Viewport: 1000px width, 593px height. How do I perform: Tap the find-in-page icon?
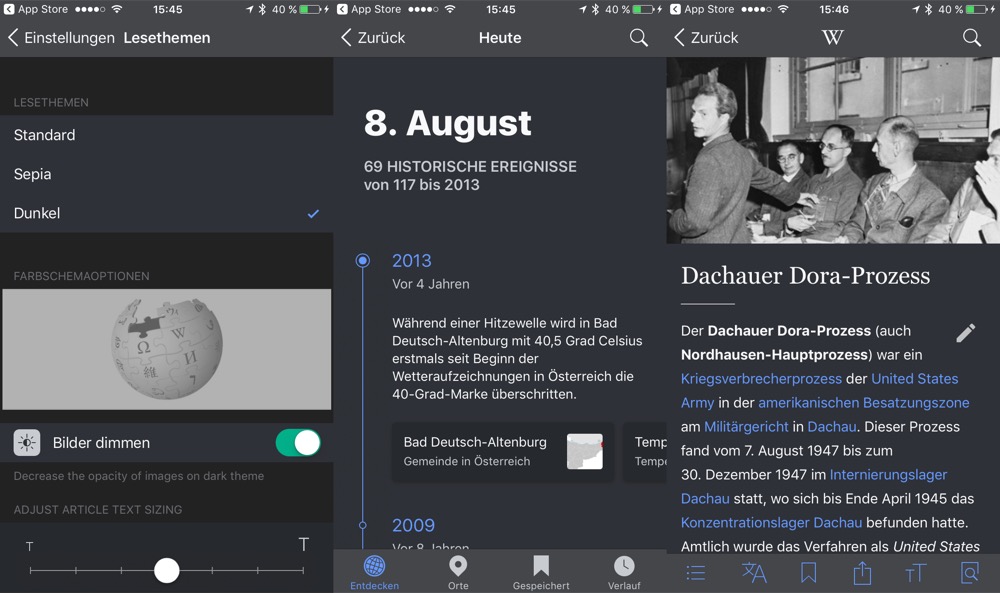[969, 572]
